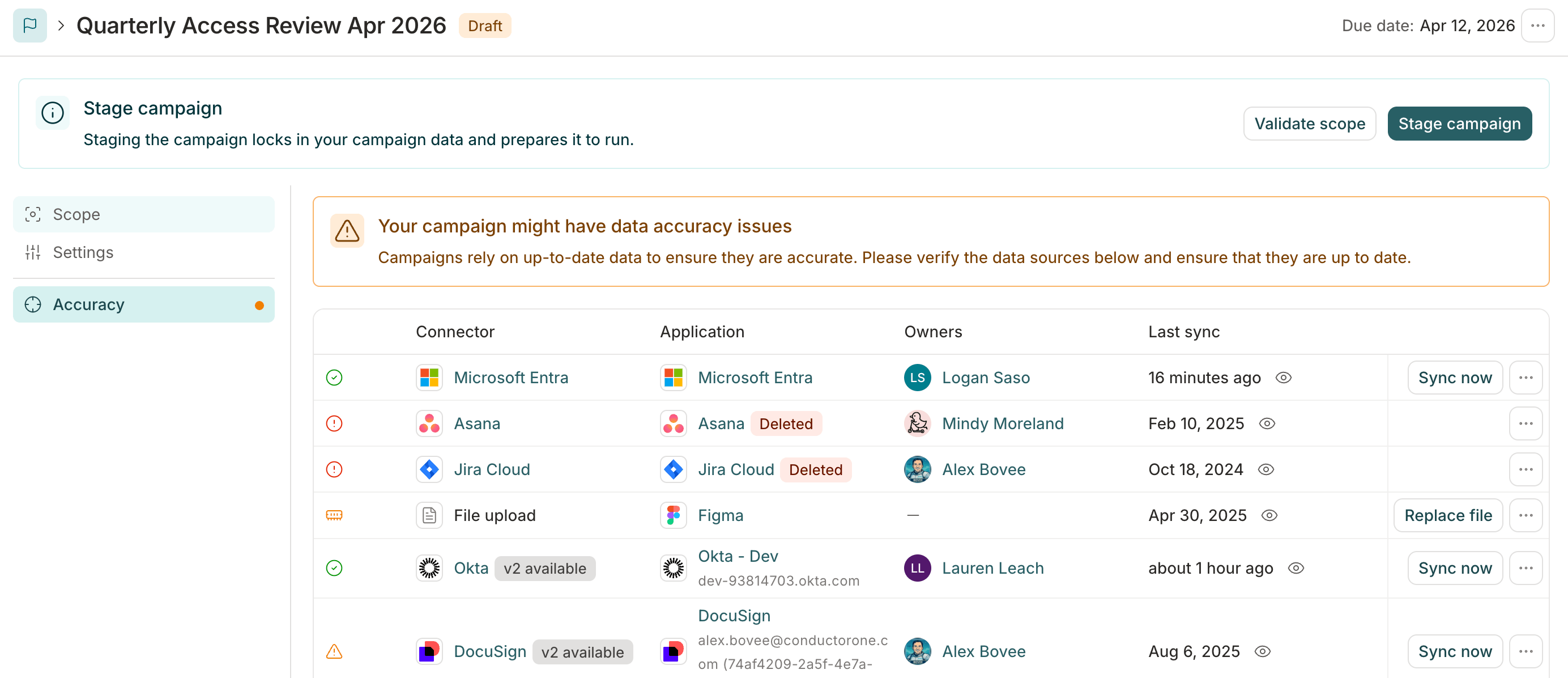Open the ellipsis menu for File upload row
1568x678 pixels.
pyautogui.click(x=1526, y=515)
